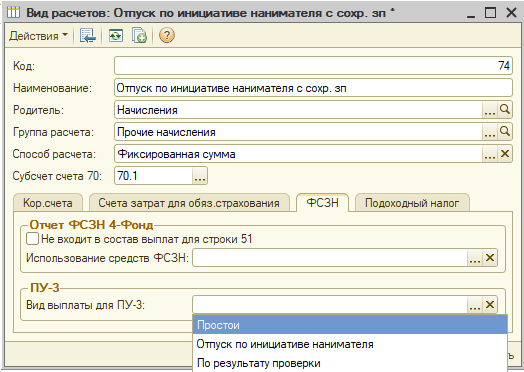Select Простои from the dropdown list
The image size is (524, 372).
click(350, 325)
